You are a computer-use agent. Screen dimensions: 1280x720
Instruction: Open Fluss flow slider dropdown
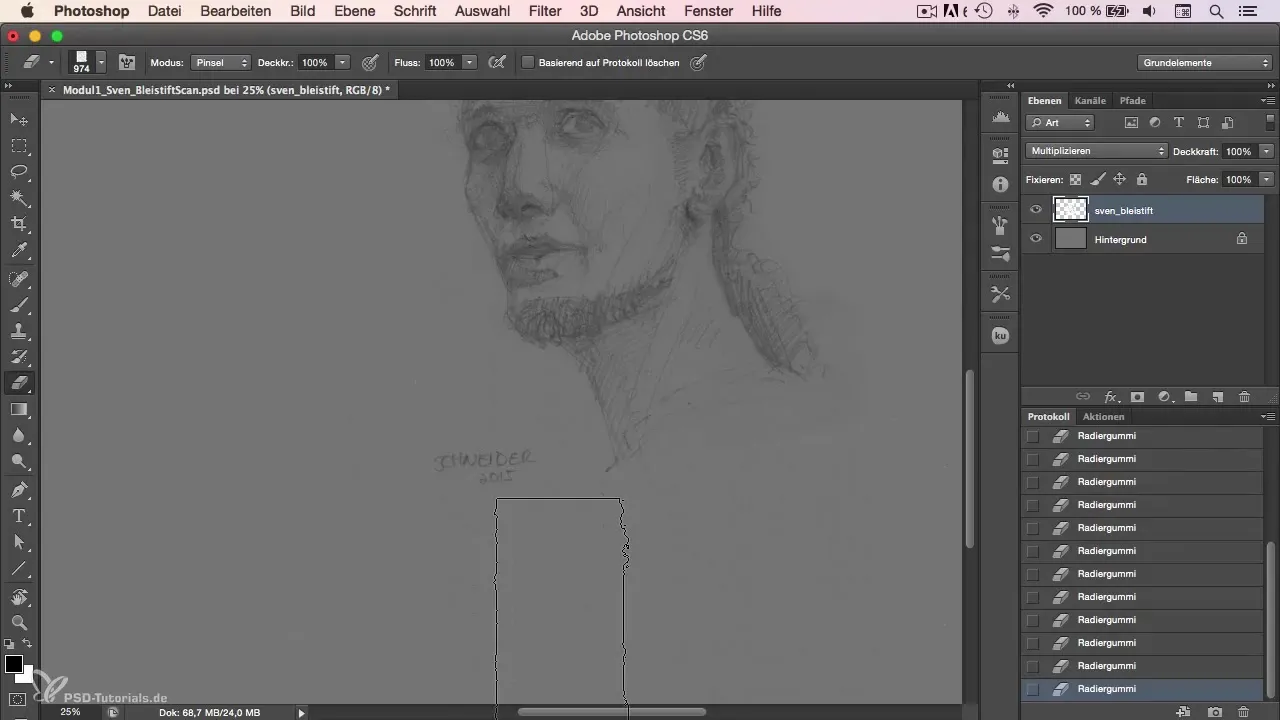(470, 62)
